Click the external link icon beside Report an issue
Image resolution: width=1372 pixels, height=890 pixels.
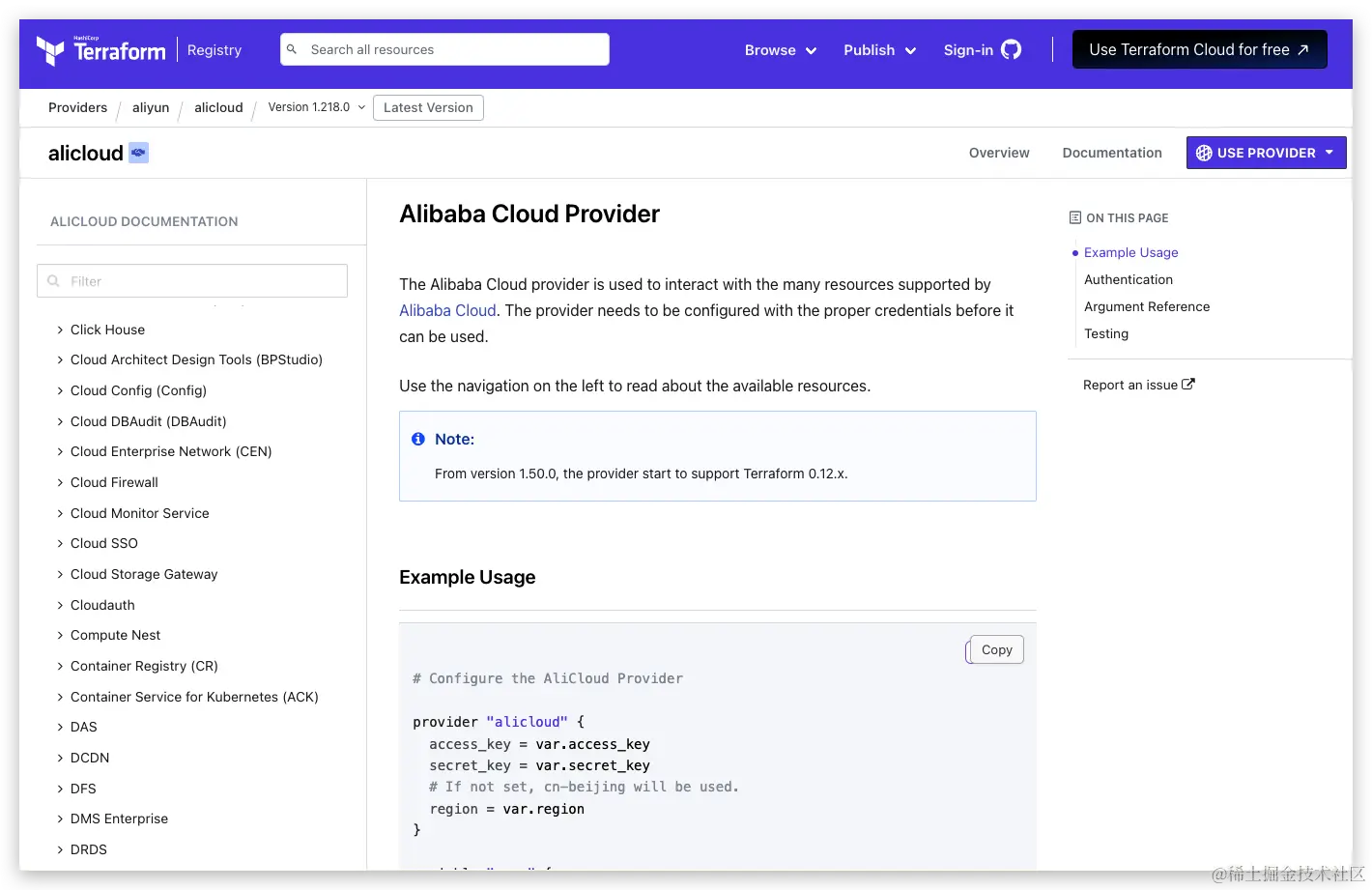point(1188,384)
